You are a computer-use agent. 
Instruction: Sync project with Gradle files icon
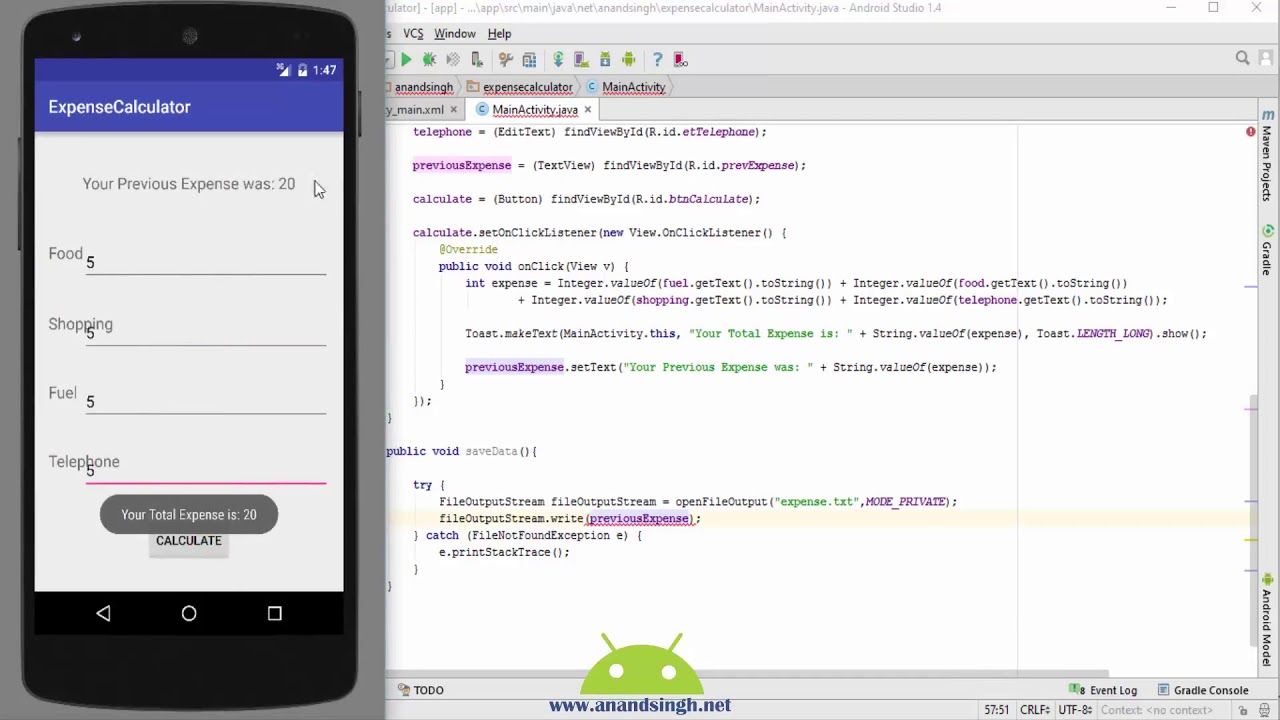(558, 60)
